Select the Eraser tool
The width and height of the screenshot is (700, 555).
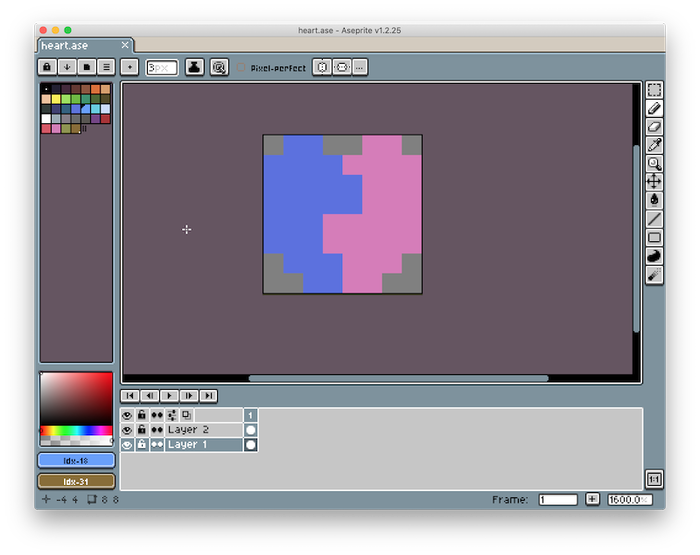[x=654, y=126]
